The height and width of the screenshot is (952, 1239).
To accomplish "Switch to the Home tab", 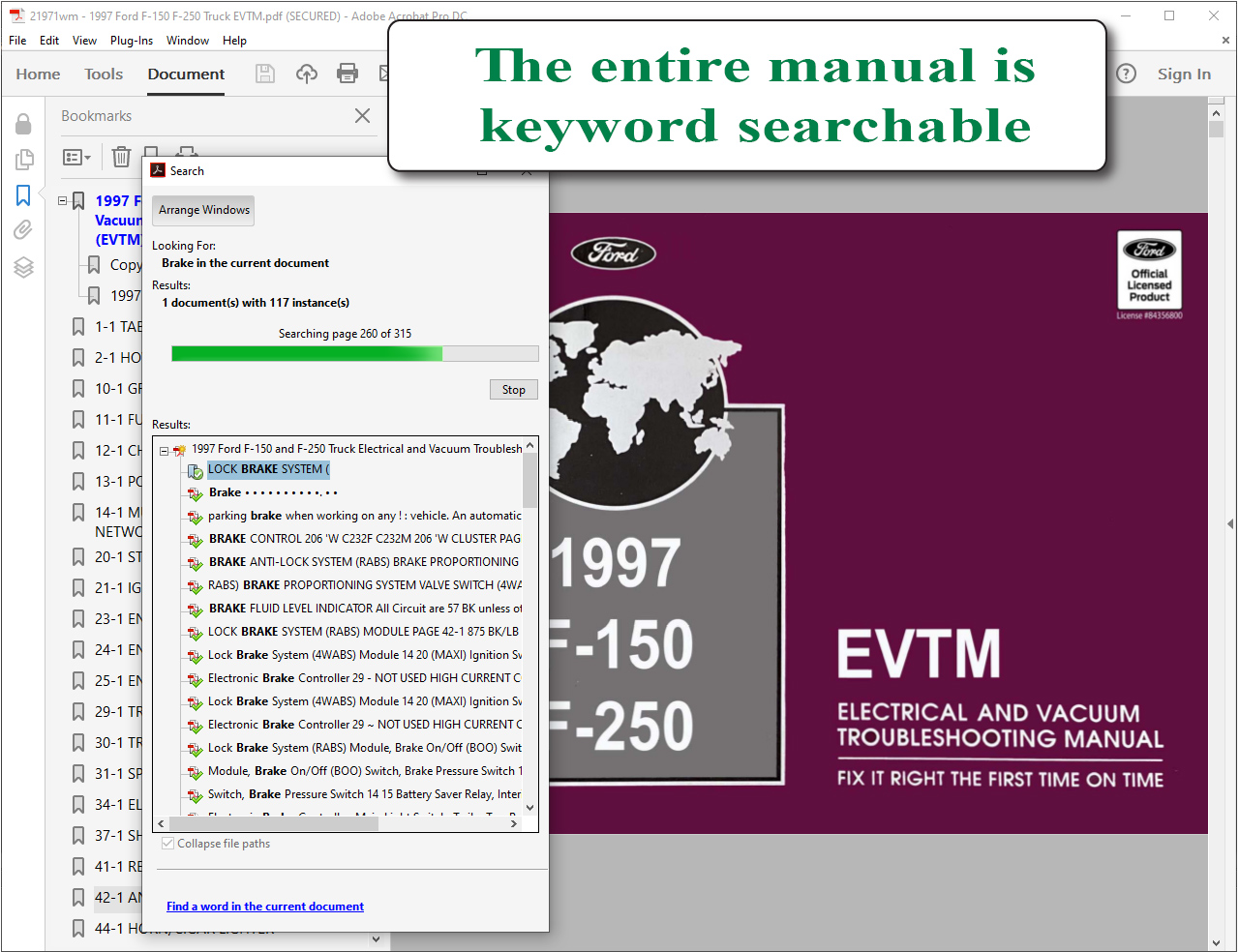I will coord(38,74).
